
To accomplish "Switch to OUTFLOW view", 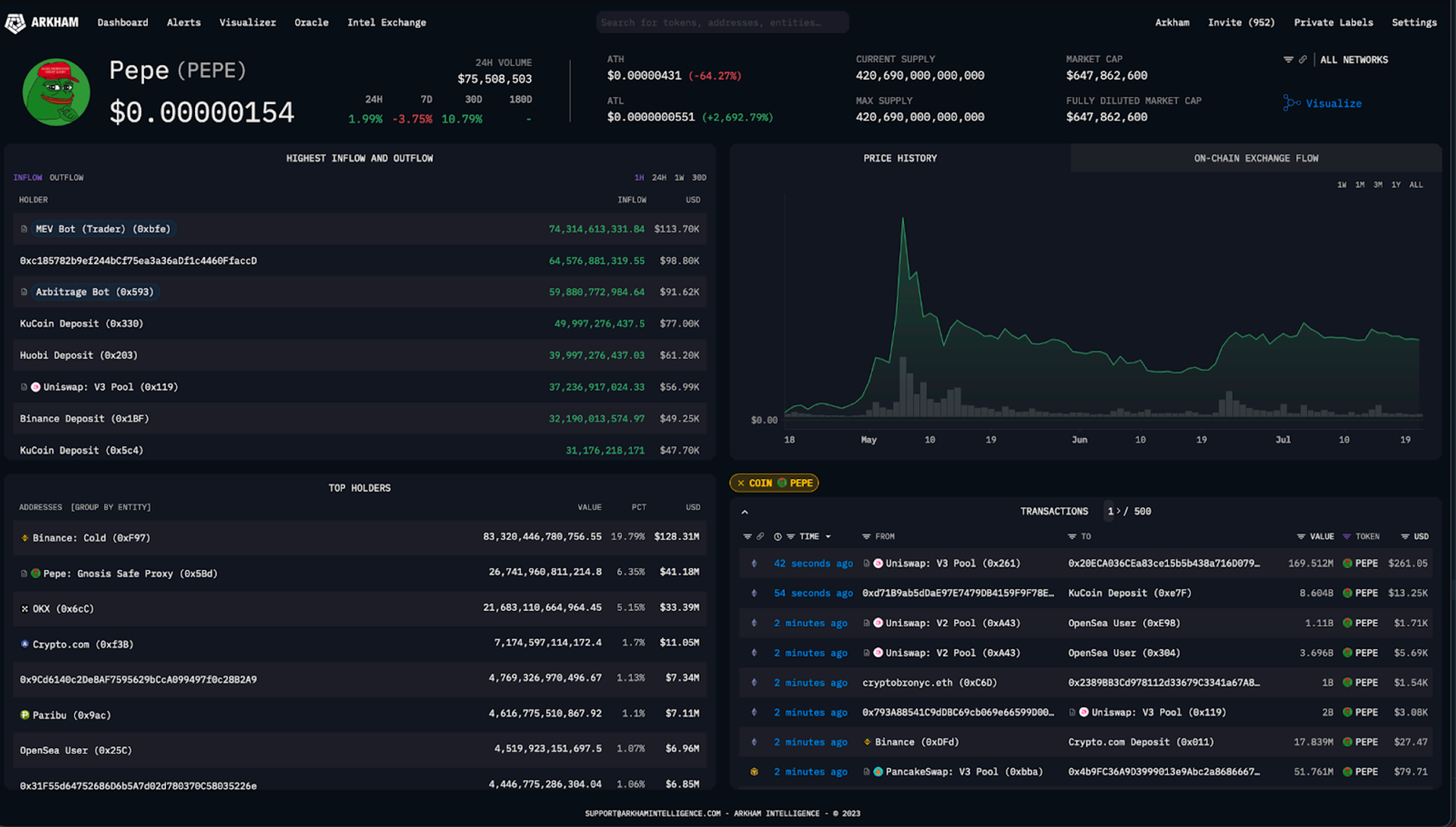I will click(67, 178).
